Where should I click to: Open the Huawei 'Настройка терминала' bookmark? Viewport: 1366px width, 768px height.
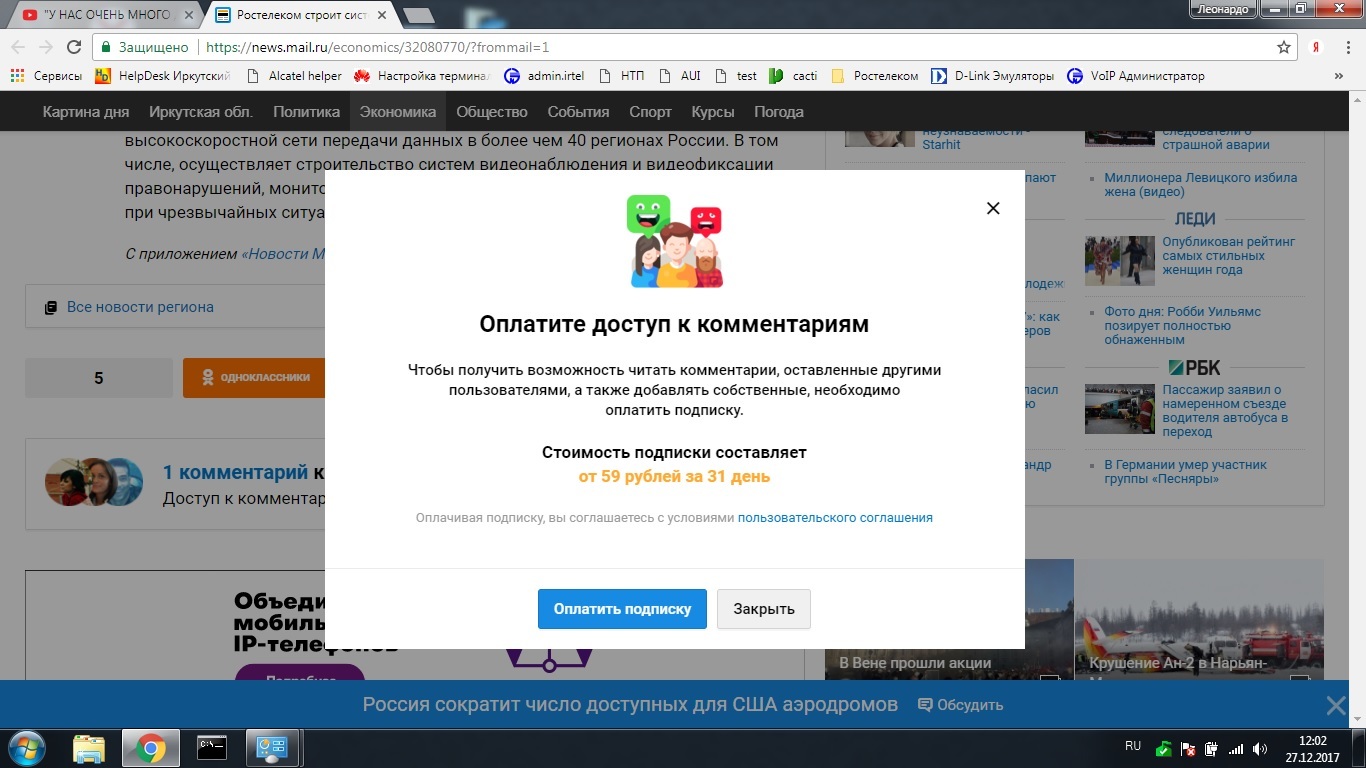pos(423,75)
